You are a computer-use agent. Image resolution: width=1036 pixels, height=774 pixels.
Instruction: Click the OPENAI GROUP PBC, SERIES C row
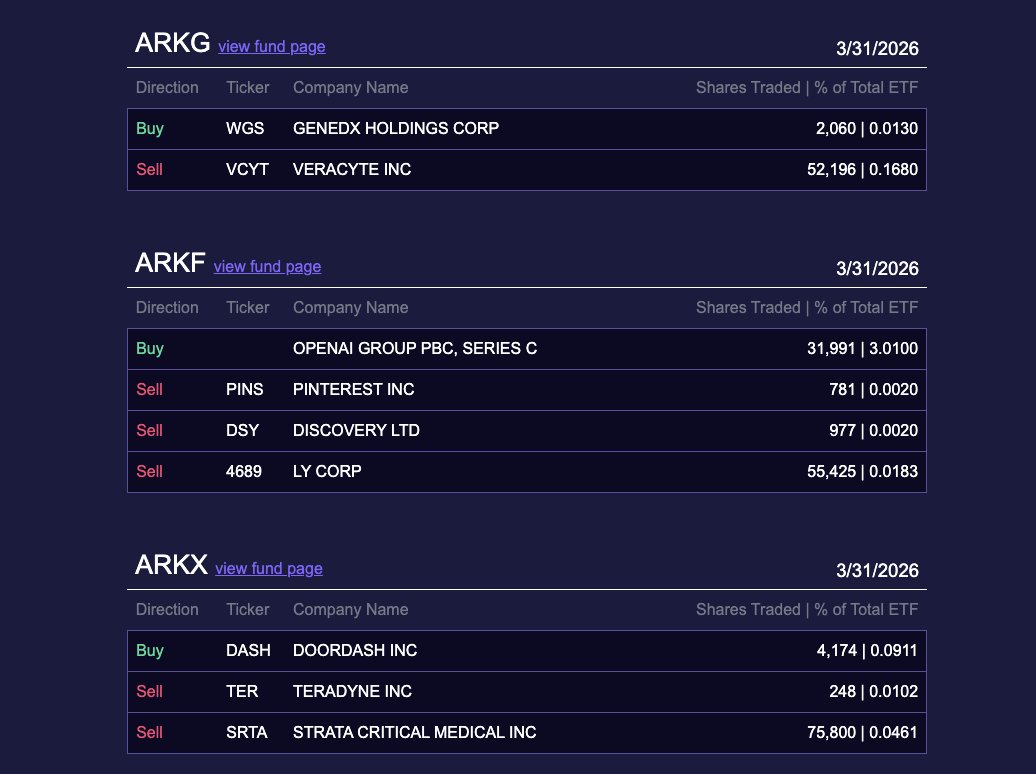coord(414,348)
